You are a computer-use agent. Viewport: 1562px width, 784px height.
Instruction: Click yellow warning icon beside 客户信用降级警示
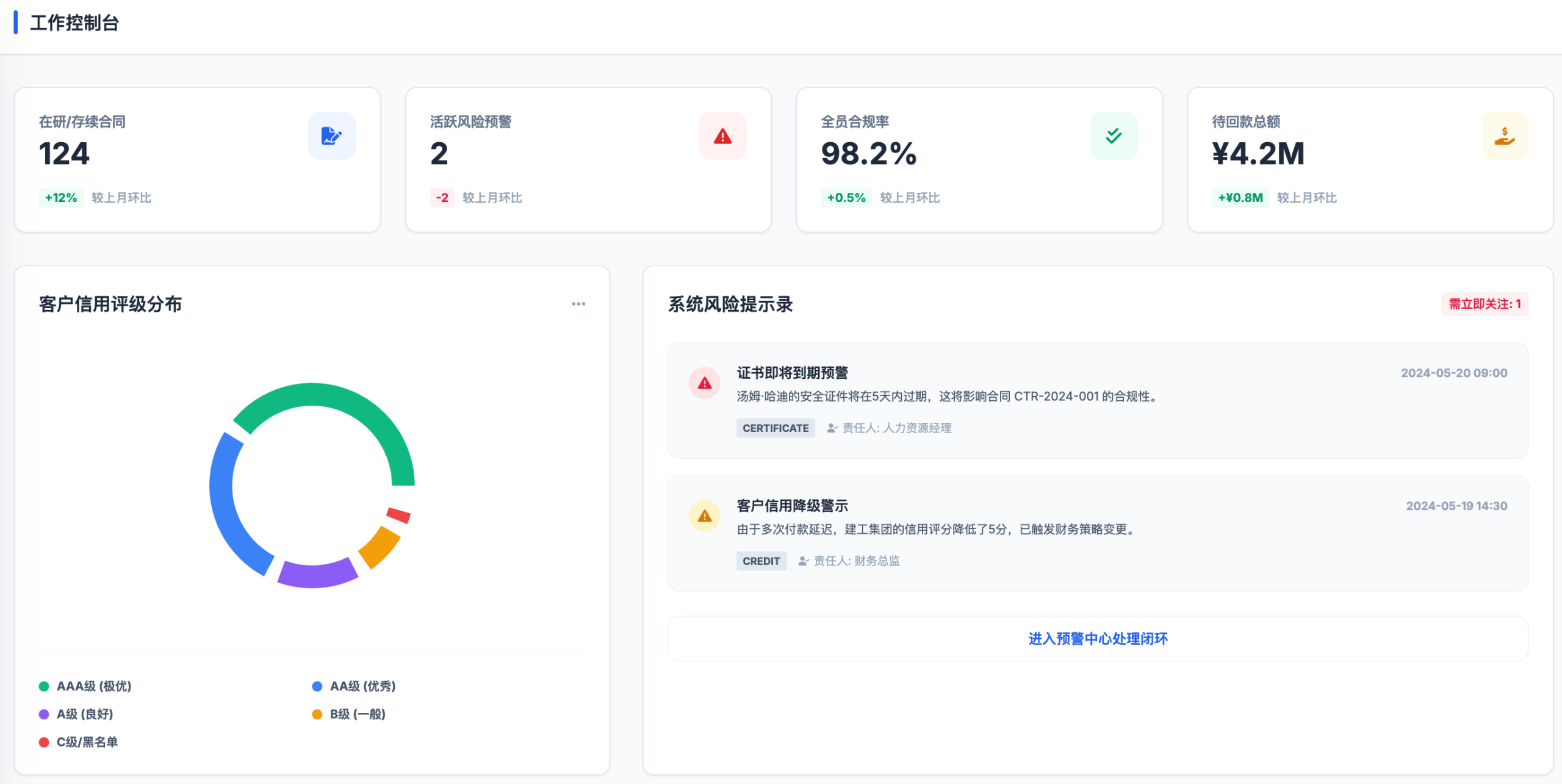coord(705,516)
